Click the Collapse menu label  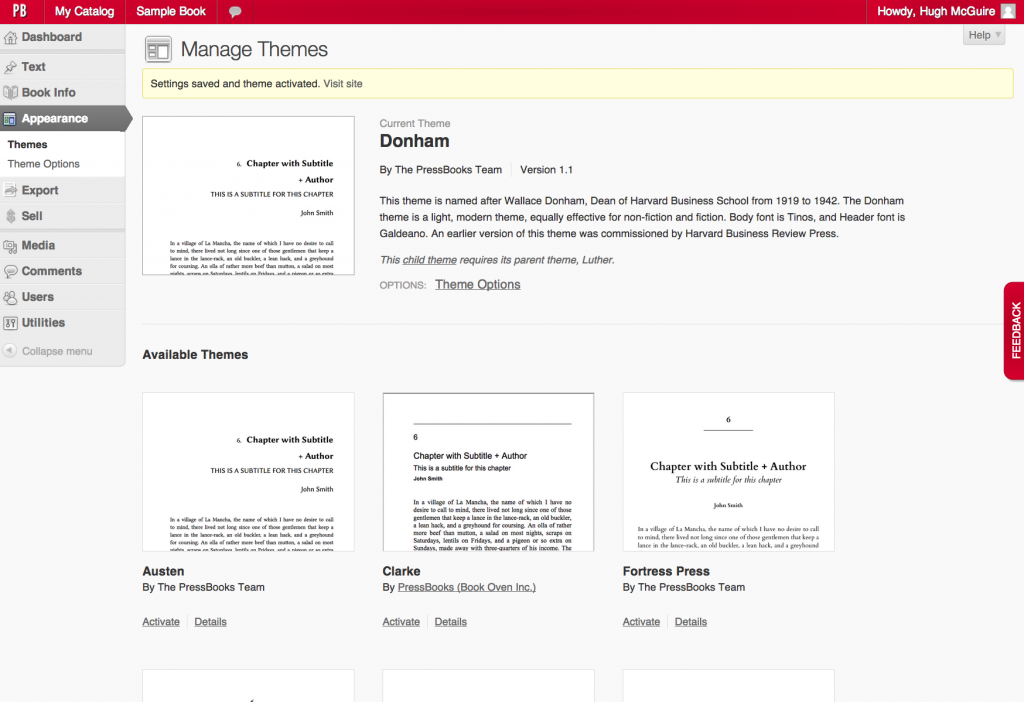57,351
